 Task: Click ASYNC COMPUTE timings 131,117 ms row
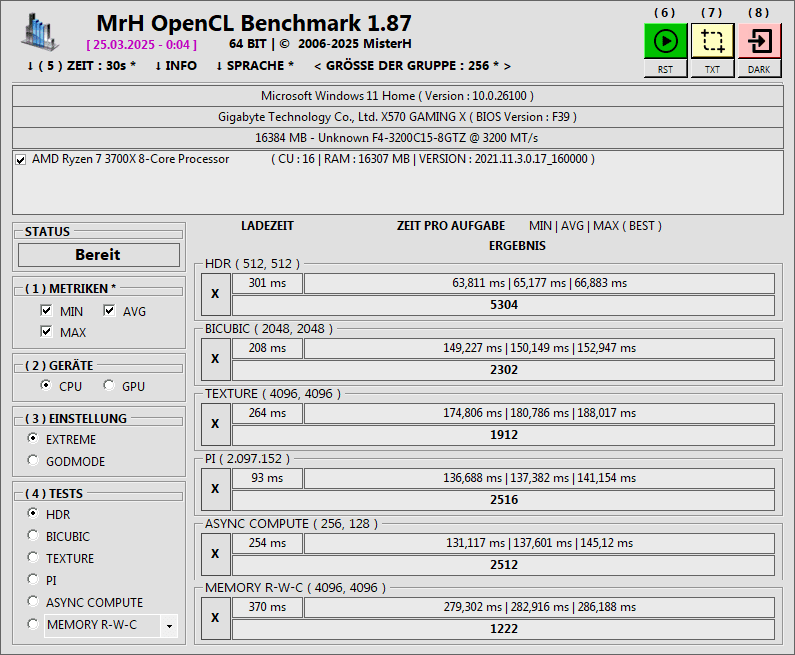(539, 543)
